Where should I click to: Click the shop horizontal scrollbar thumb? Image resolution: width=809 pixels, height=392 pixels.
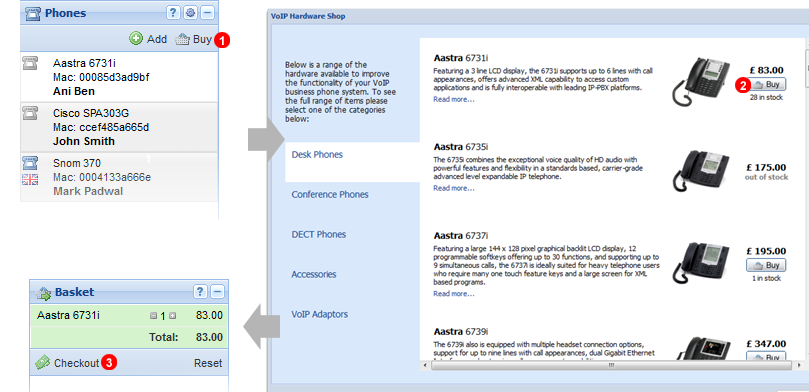[x=610, y=365]
